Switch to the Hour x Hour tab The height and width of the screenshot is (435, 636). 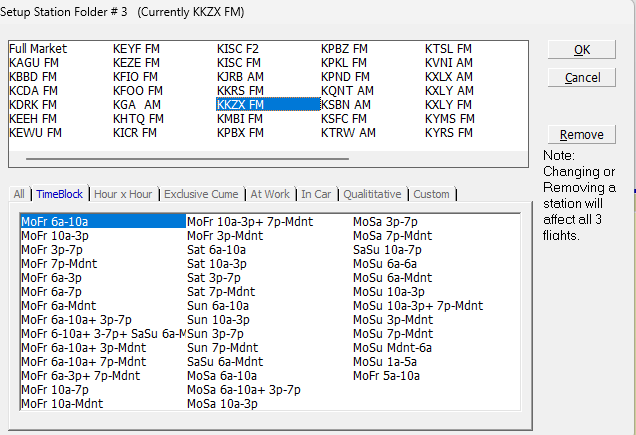pyautogui.click(x=123, y=194)
